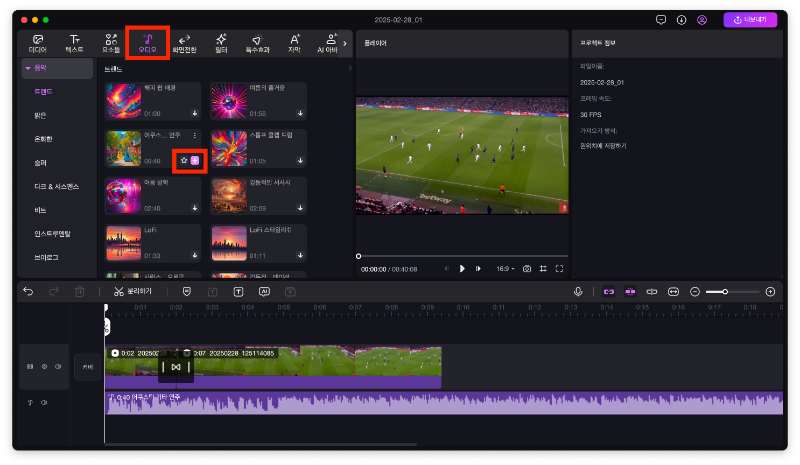Open the Filter (필터) tab
The image size is (800, 465).
(220, 43)
